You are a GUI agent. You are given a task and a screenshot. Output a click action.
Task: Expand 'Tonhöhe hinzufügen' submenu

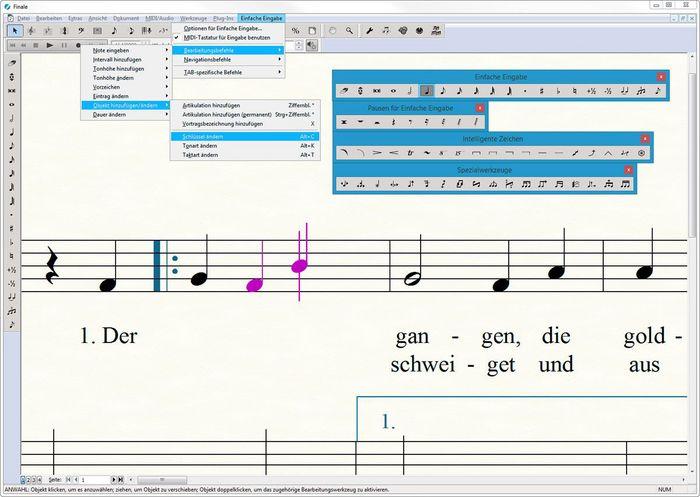(125, 69)
